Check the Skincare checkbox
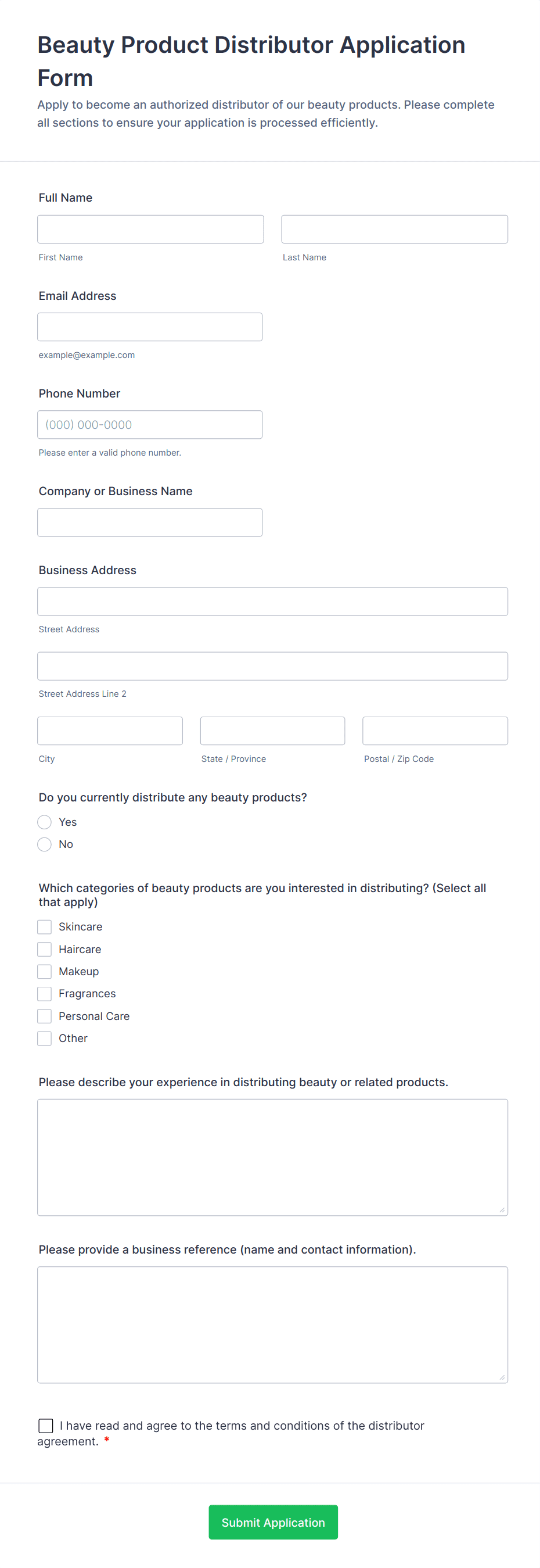The width and height of the screenshot is (540, 1568). point(44,926)
